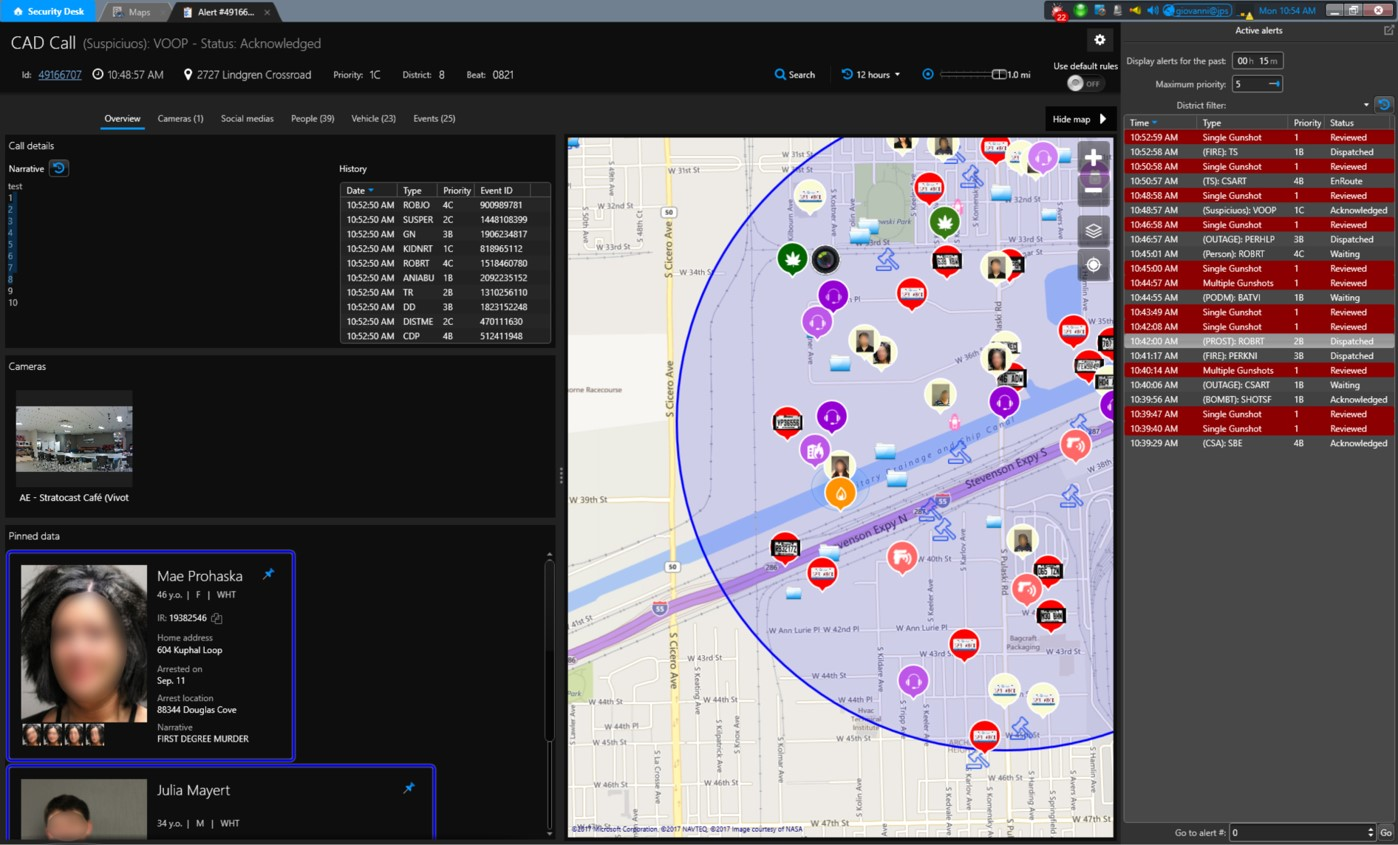Viewport: 1398px width, 845px height.
Task: Unpin the Julia Mayert record
Action: [x=408, y=789]
